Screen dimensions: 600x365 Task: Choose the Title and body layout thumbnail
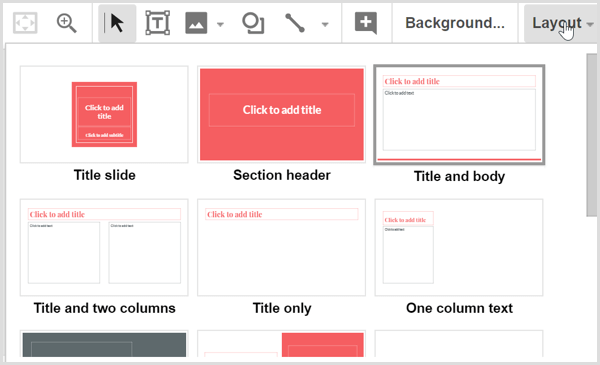point(459,115)
